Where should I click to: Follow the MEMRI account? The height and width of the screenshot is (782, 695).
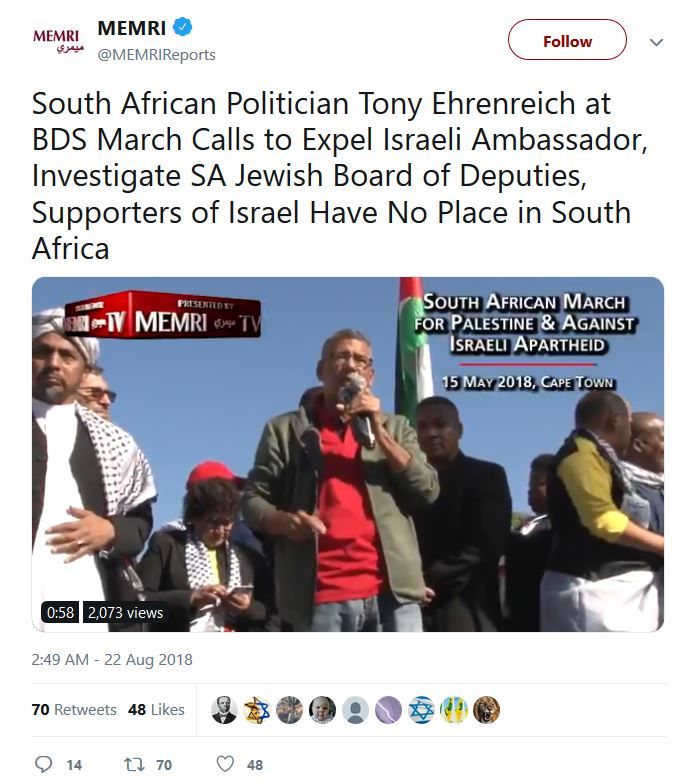567,40
